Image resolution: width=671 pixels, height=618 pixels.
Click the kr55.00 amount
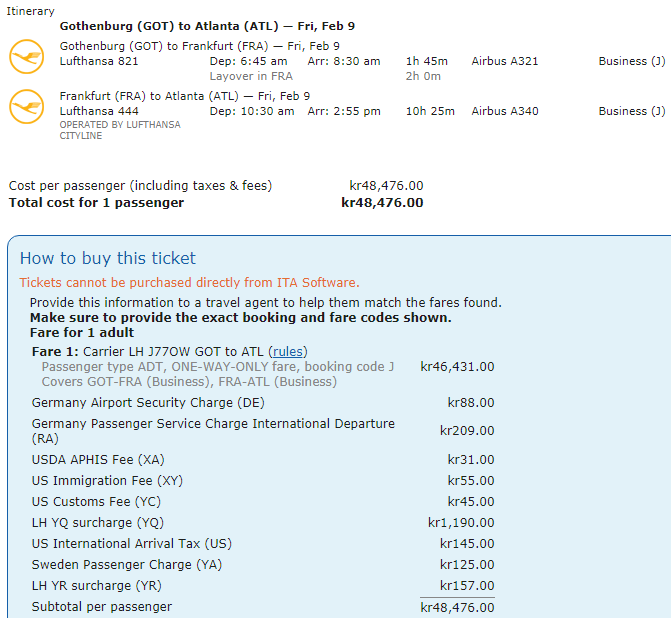click(471, 481)
